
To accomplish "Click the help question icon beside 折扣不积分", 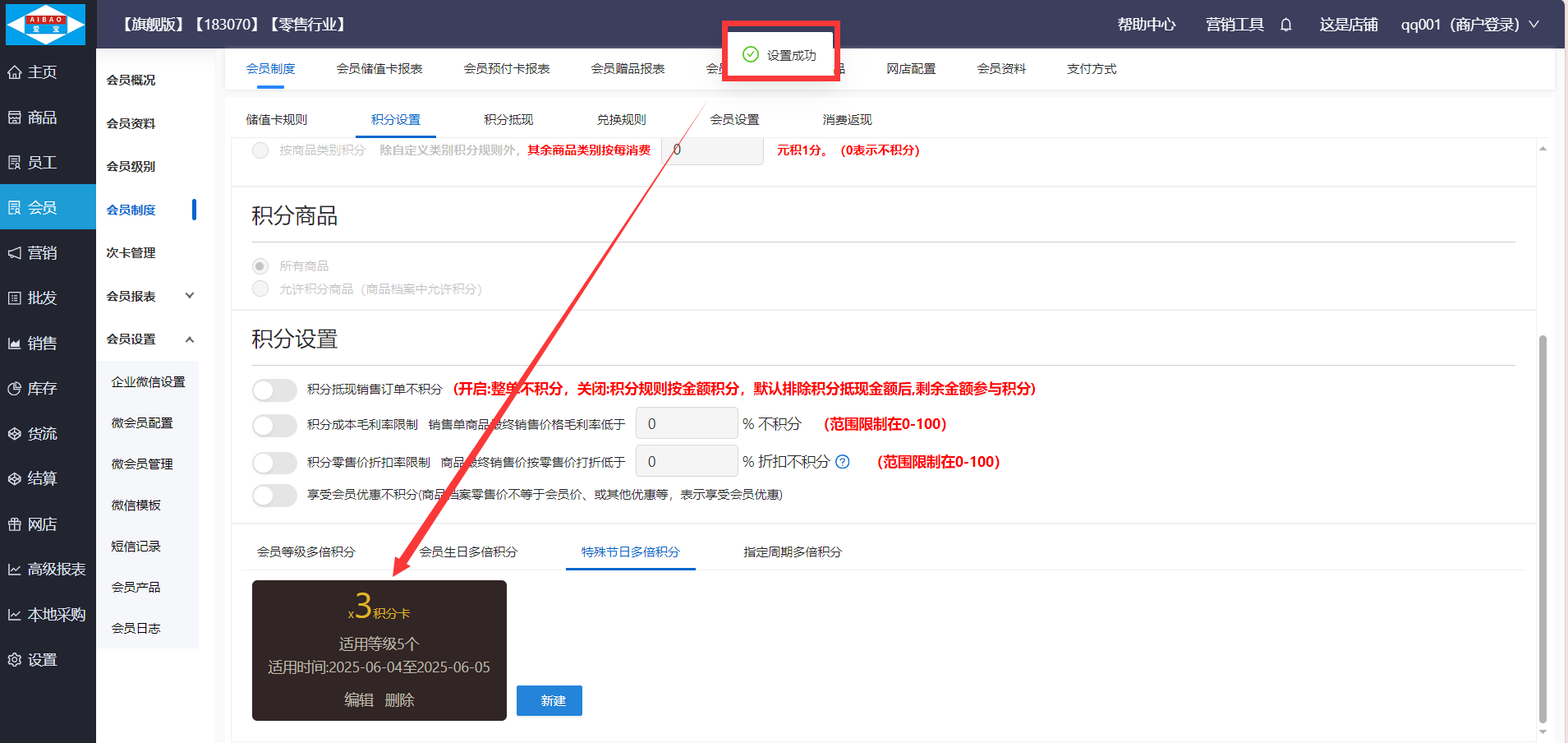I will [842, 462].
